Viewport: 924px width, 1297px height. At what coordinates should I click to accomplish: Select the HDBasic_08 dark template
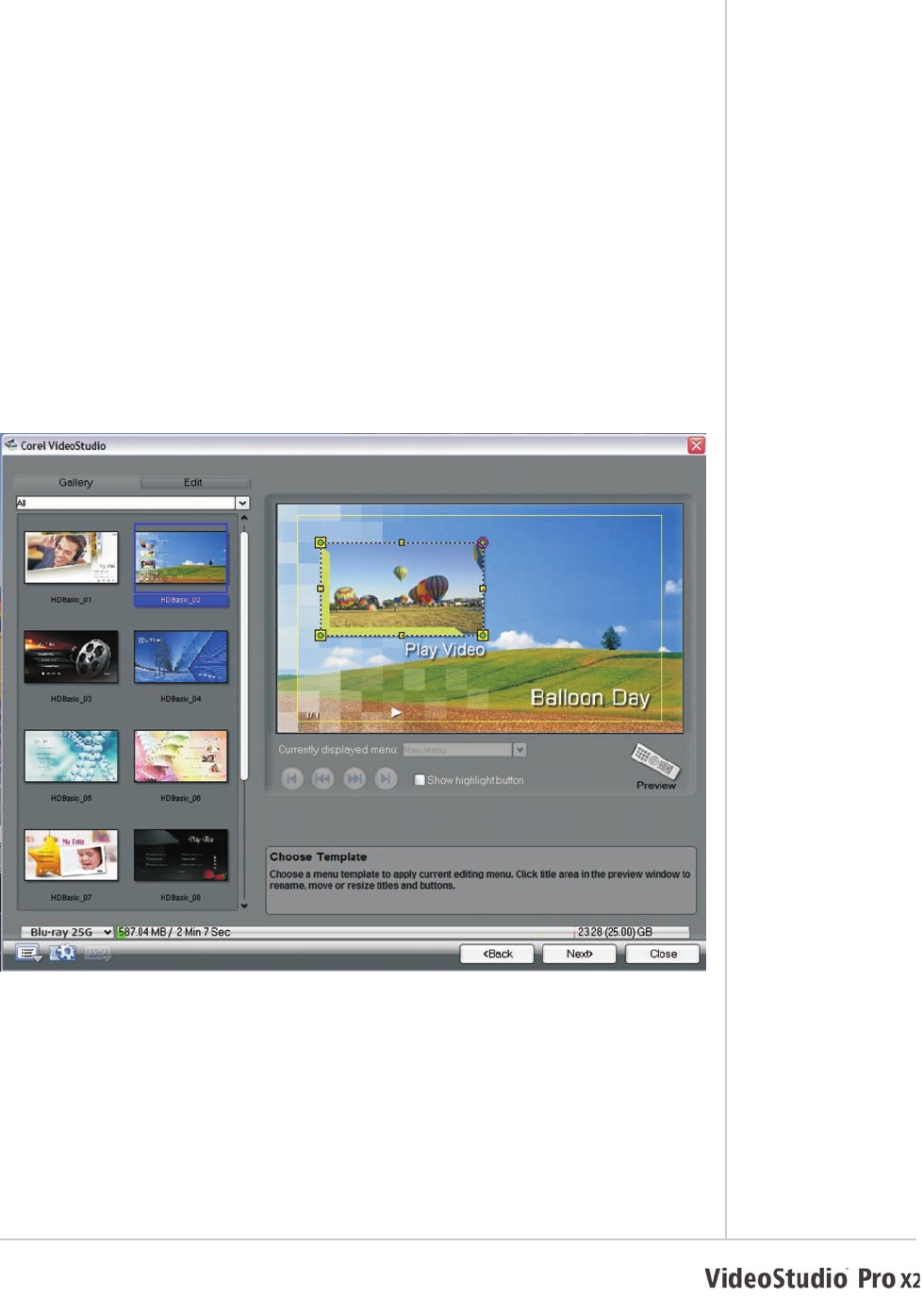[181, 856]
